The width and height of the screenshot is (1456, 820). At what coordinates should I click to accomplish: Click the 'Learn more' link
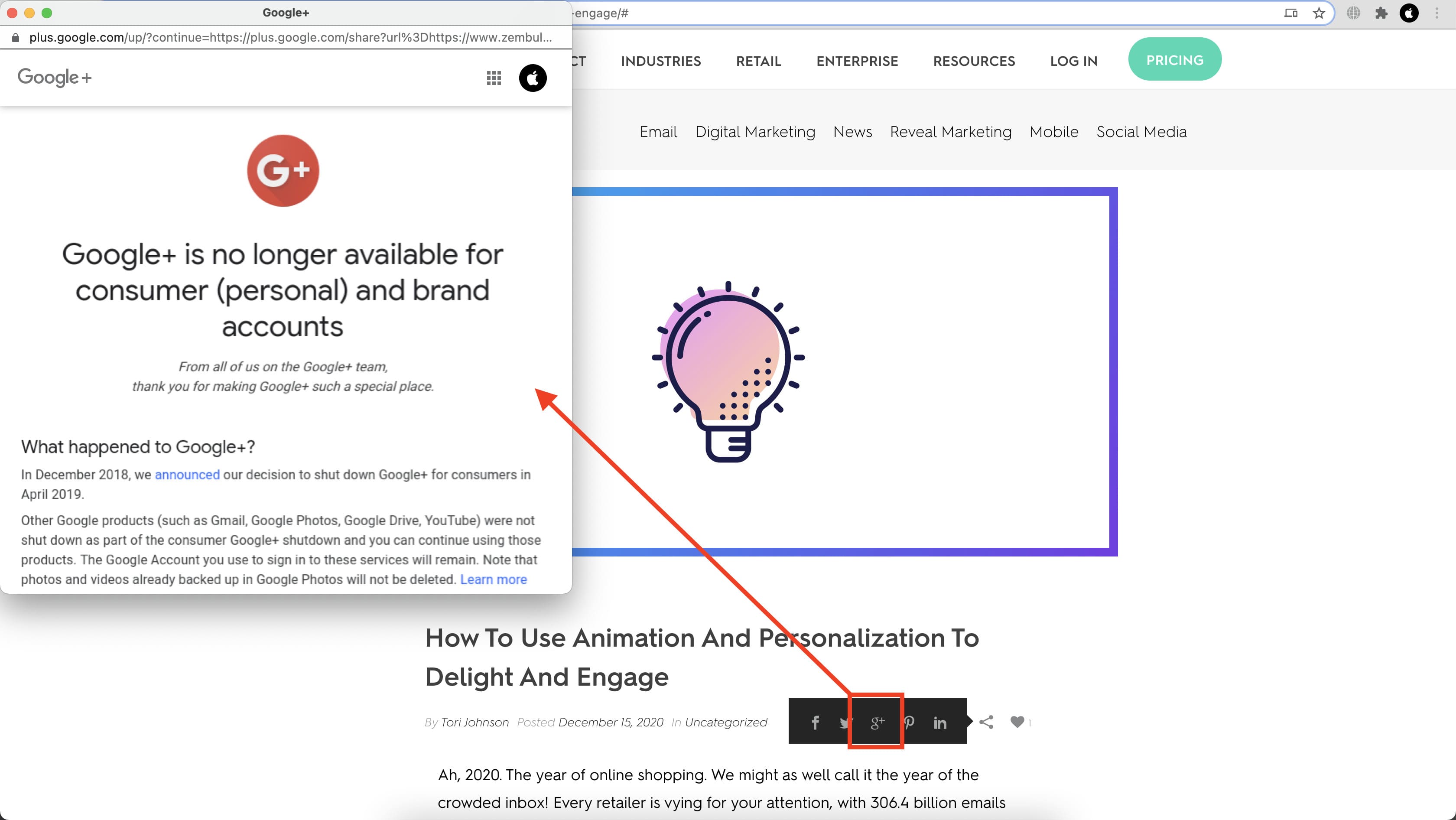[x=494, y=579]
